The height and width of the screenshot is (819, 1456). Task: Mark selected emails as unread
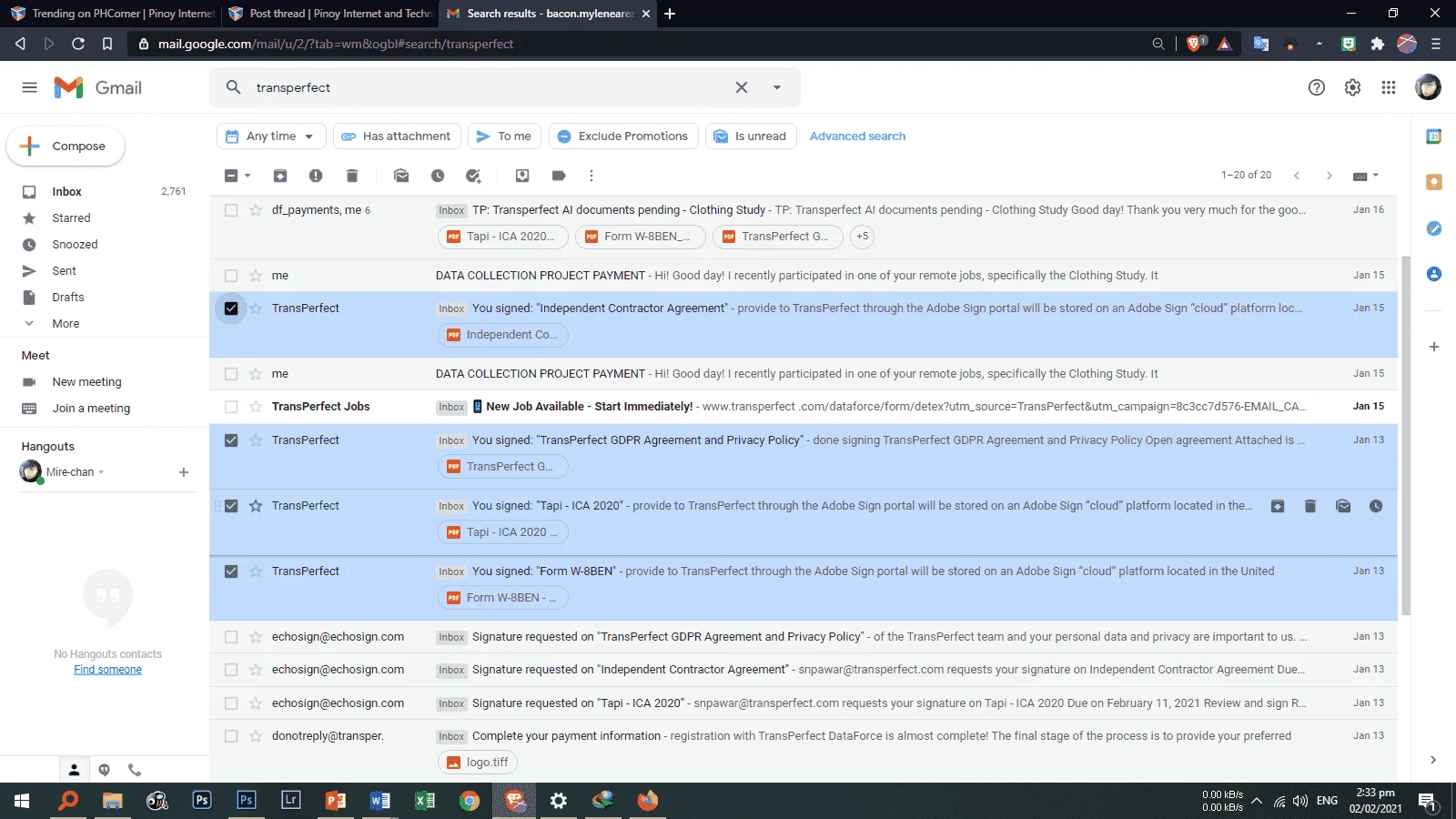[x=401, y=176]
